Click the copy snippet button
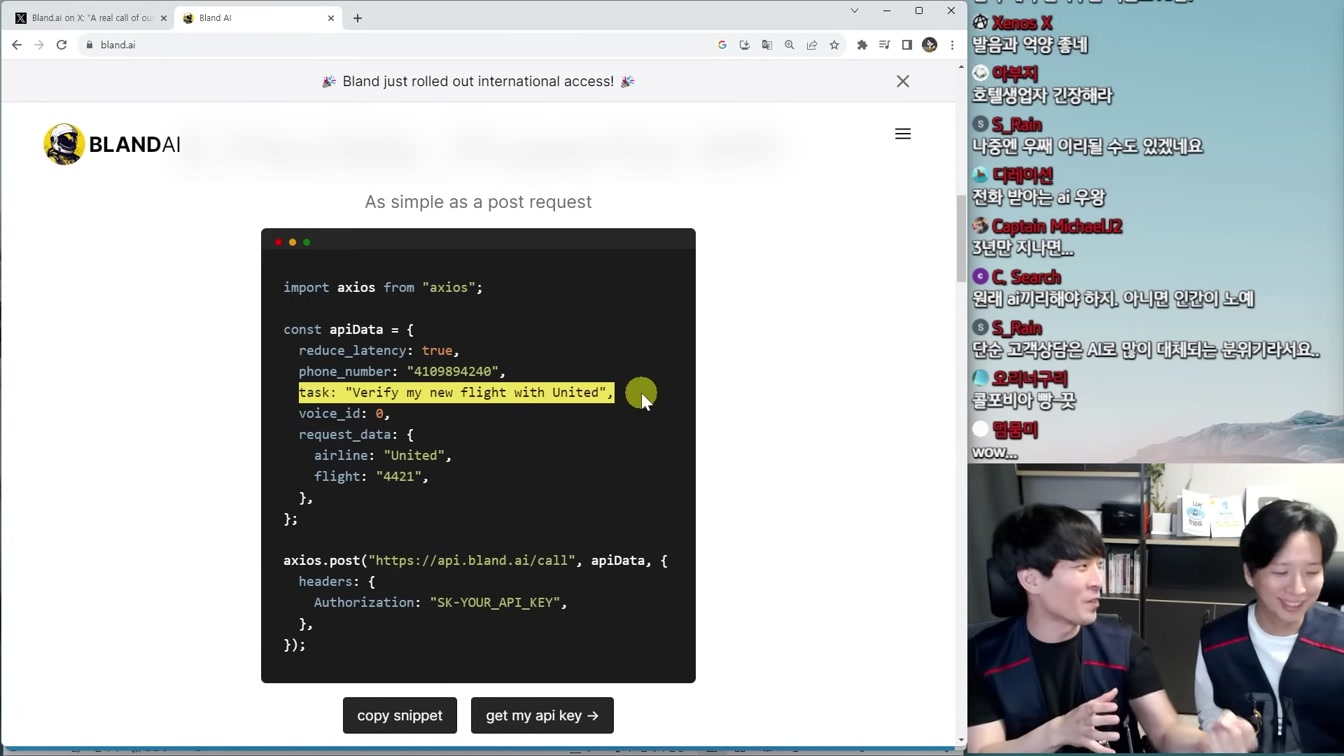 click(x=400, y=715)
